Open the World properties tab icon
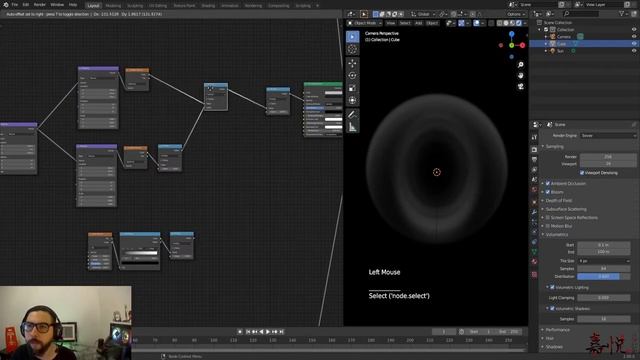This screenshot has width=640, height=360. pos(534,190)
